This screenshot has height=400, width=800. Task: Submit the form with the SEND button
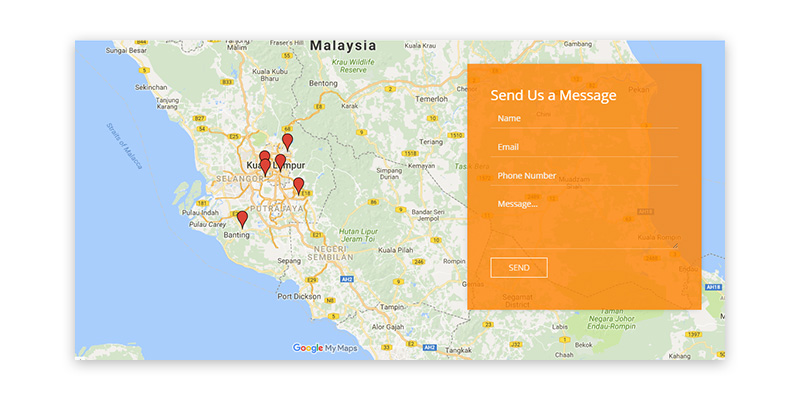point(519,268)
